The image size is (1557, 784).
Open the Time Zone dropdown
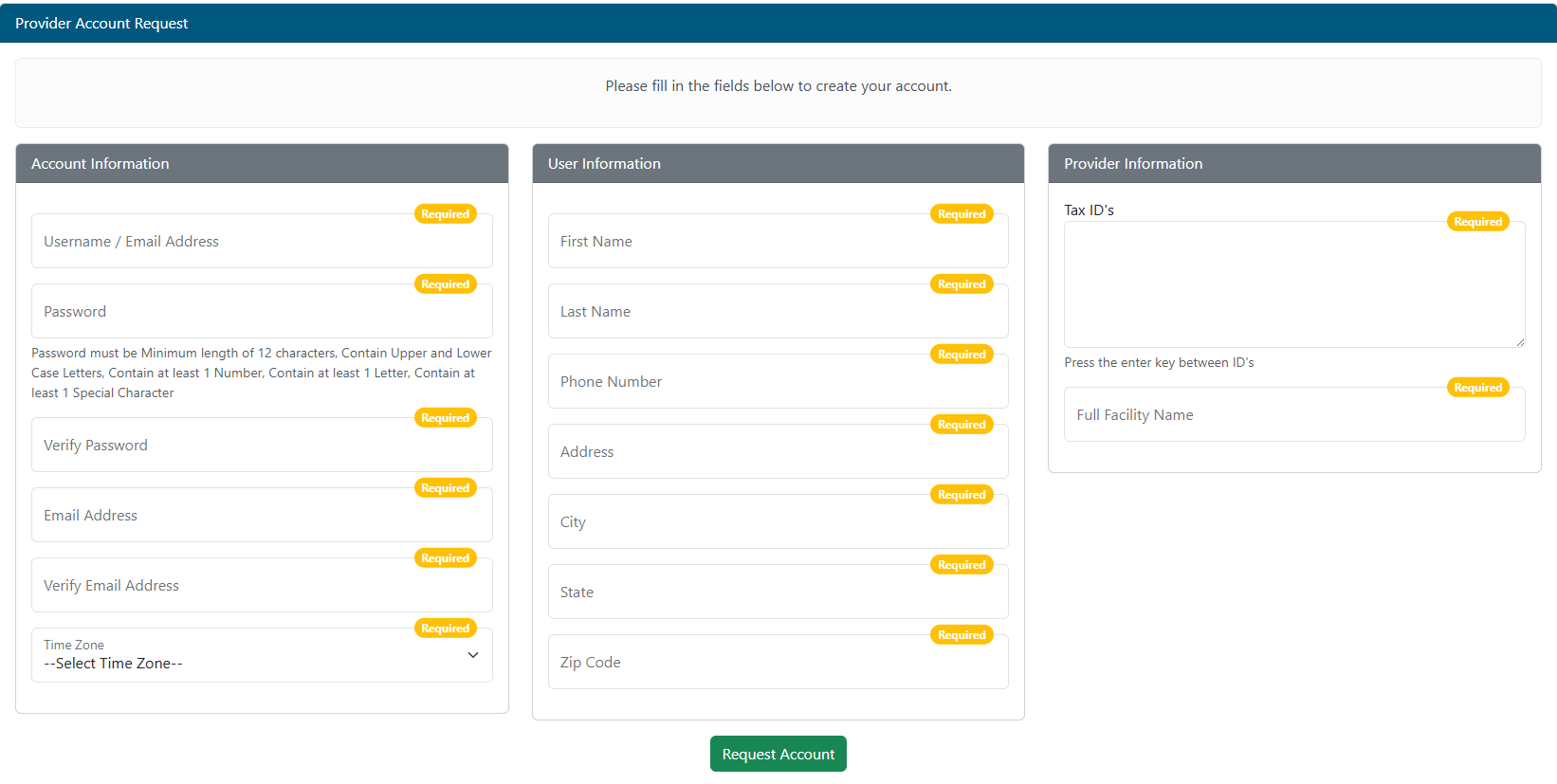pyautogui.click(x=262, y=656)
